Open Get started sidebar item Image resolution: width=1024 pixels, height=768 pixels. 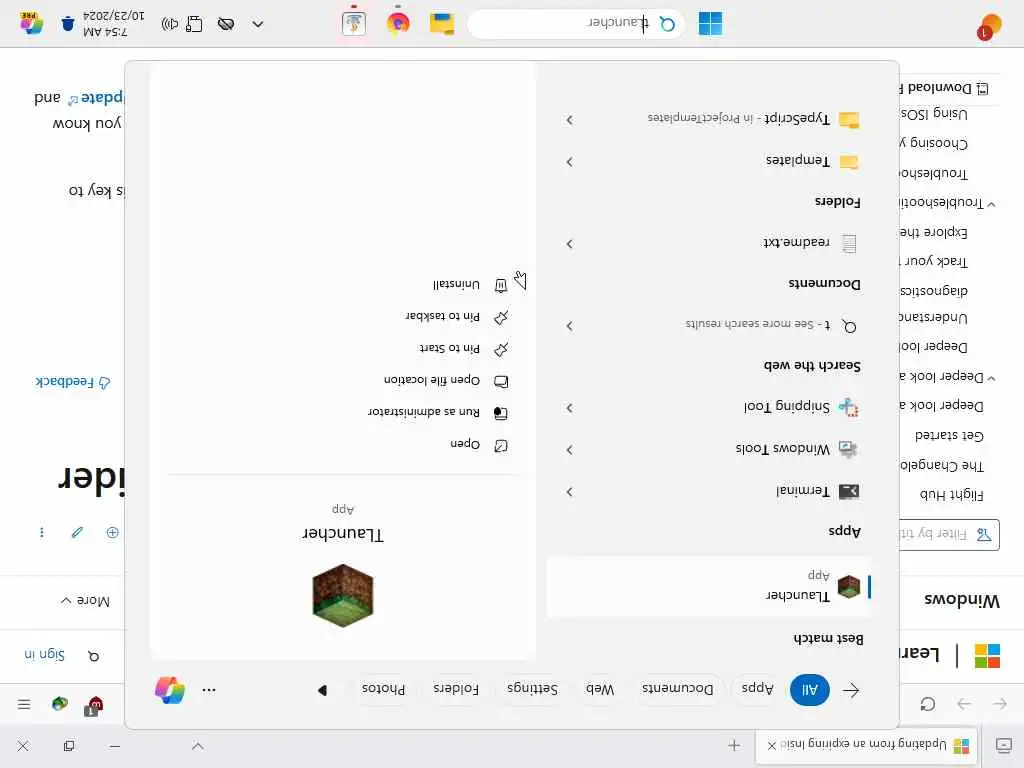[x=950, y=436]
